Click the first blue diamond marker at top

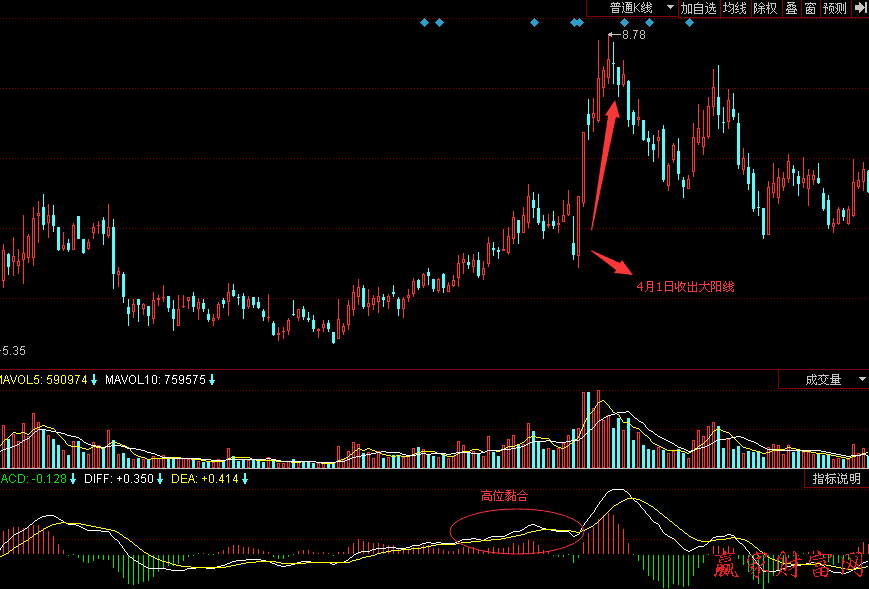coord(424,22)
